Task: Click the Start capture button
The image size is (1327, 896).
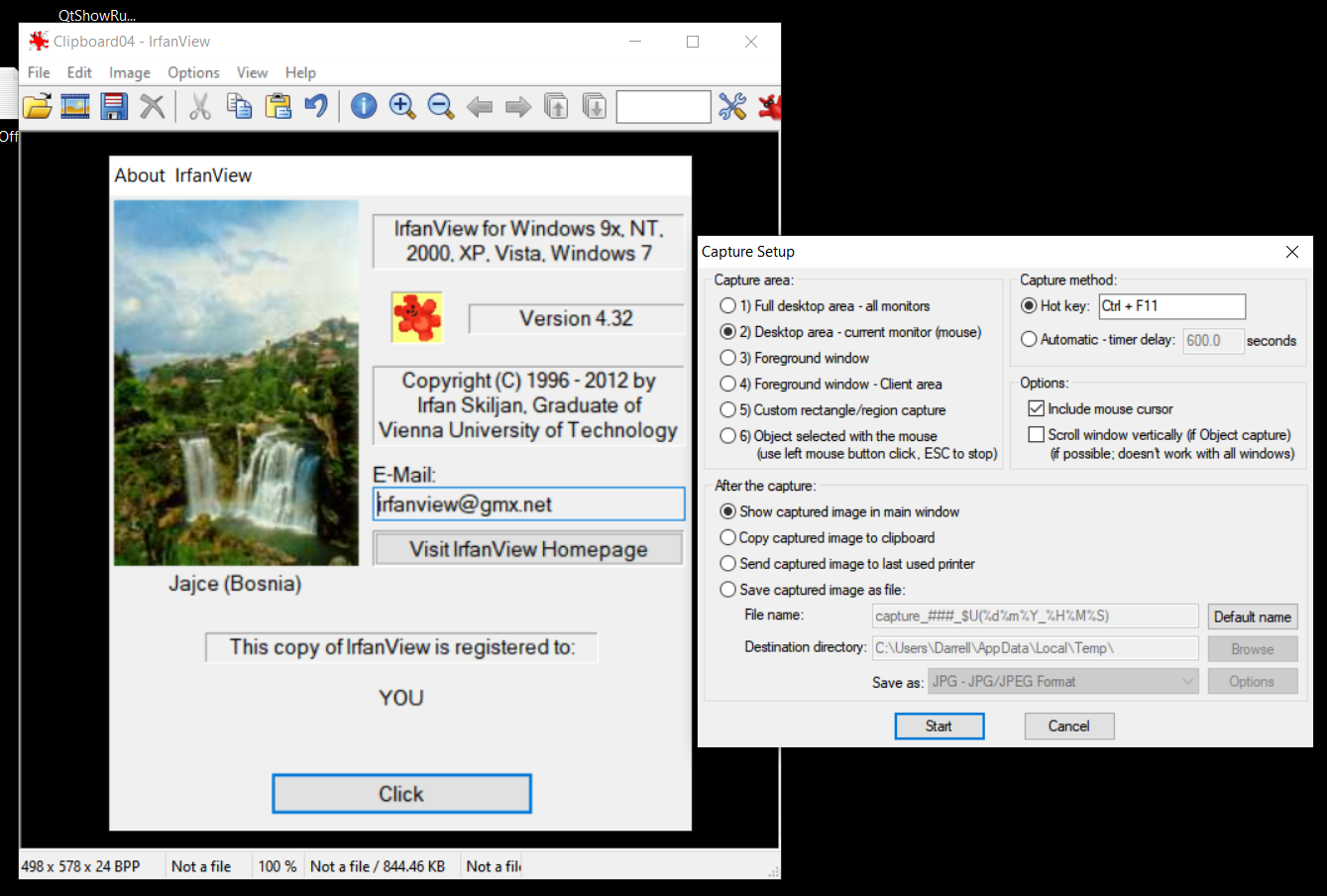Action: (x=939, y=726)
